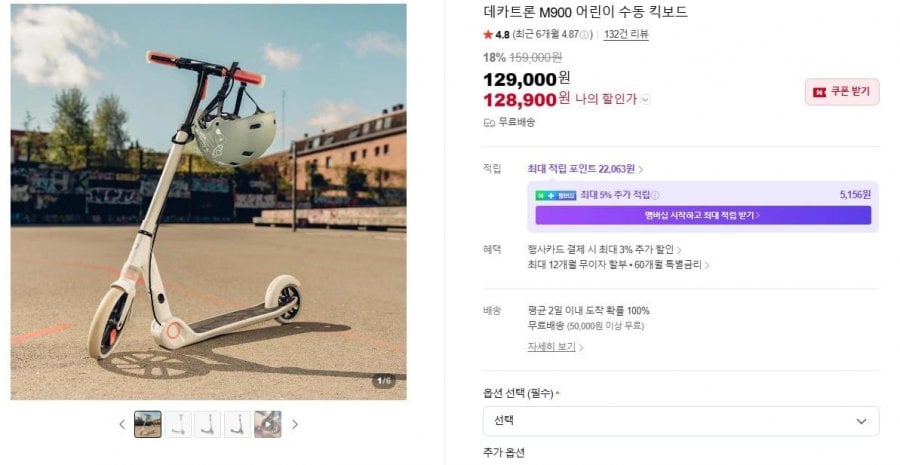This screenshot has width=900, height=465.
Task: Open the 옵션 선택 dropdown
Action: tap(680, 421)
